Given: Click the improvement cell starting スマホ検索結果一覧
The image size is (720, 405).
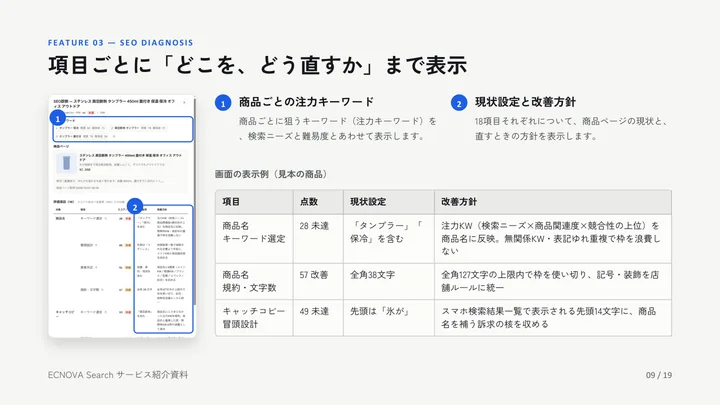Looking at the screenshot, I should pyautogui.click(x=553, y=318).
